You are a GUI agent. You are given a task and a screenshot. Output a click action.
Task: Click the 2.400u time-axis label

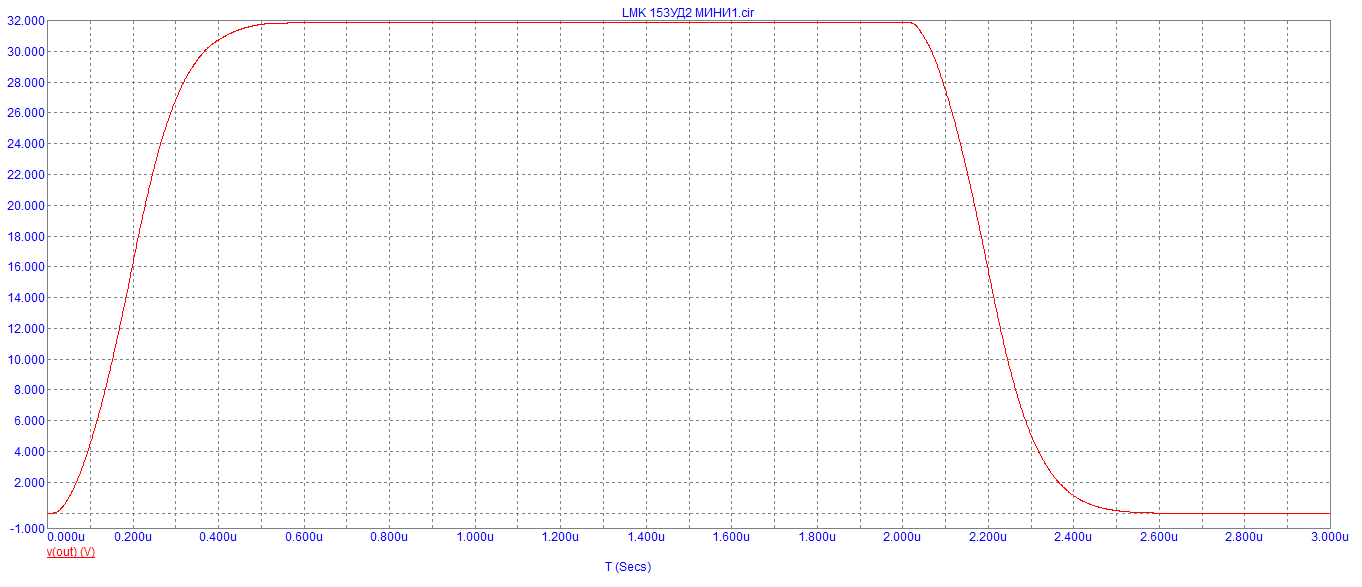(1073, 538)
